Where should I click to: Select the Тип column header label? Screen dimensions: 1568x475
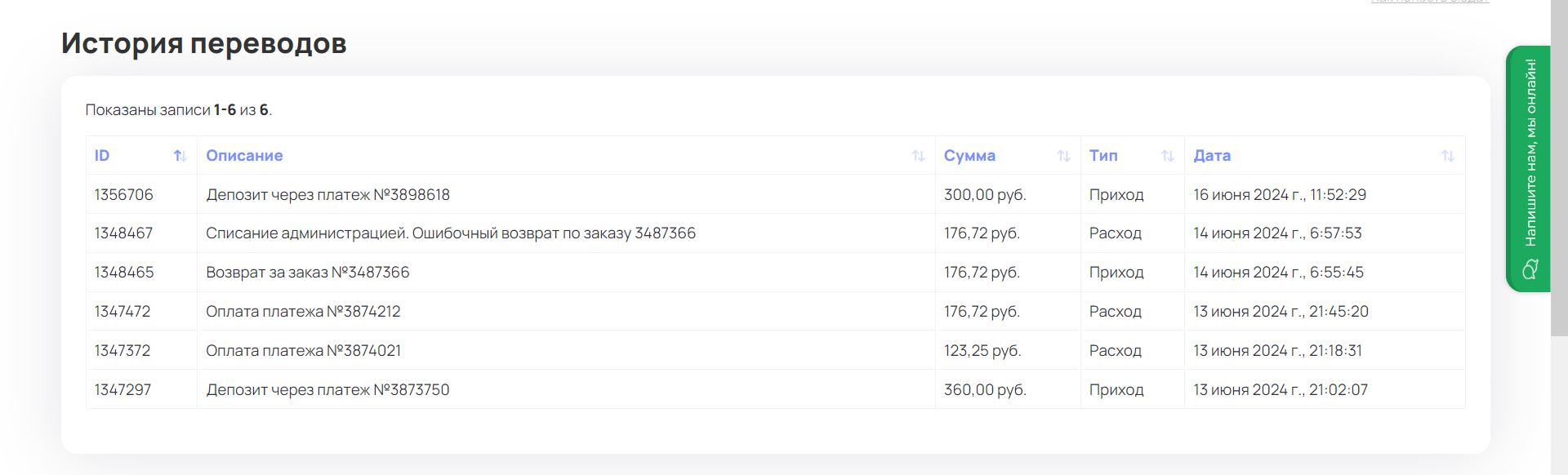click(1103, 156)
